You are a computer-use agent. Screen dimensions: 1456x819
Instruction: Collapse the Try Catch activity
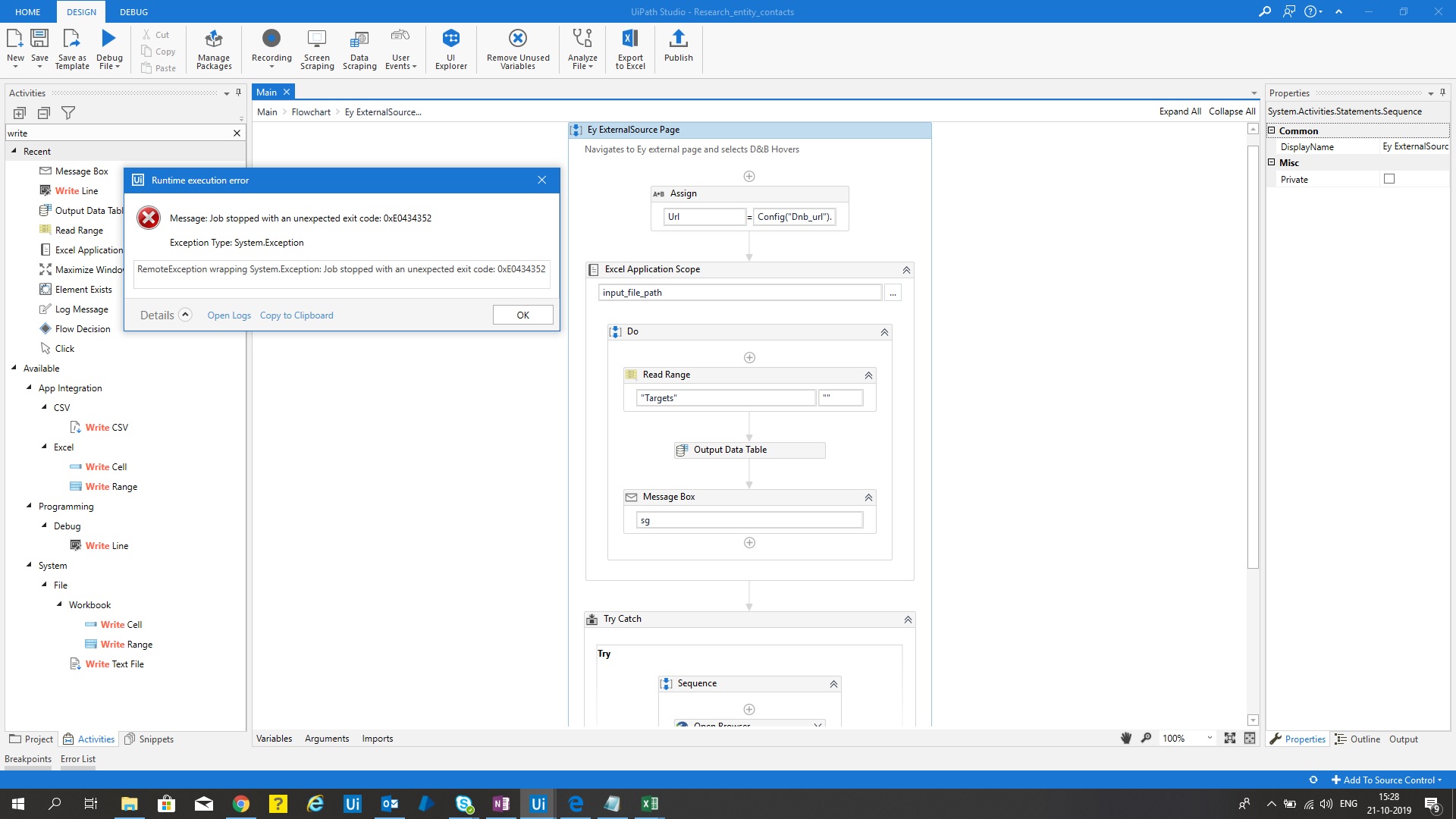pyautogui.click(x=908, y=620)
